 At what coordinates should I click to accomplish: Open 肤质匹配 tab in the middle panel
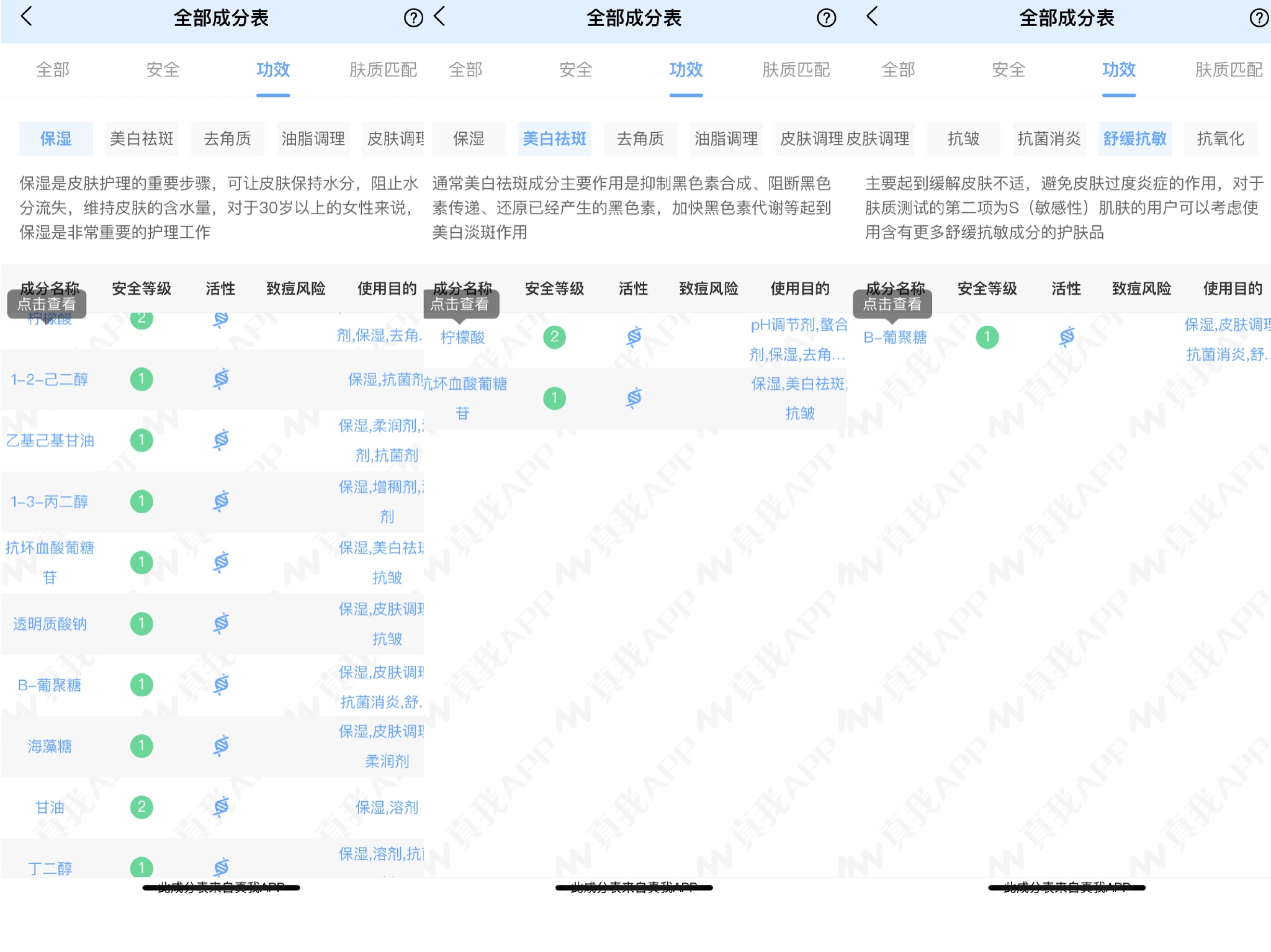click(796, 70)
